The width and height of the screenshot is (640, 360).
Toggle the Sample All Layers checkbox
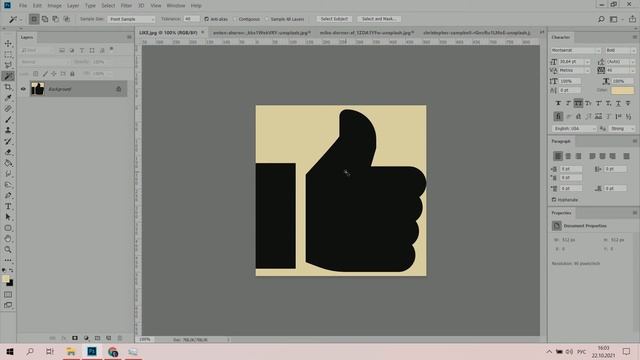(x=267, y=19)
